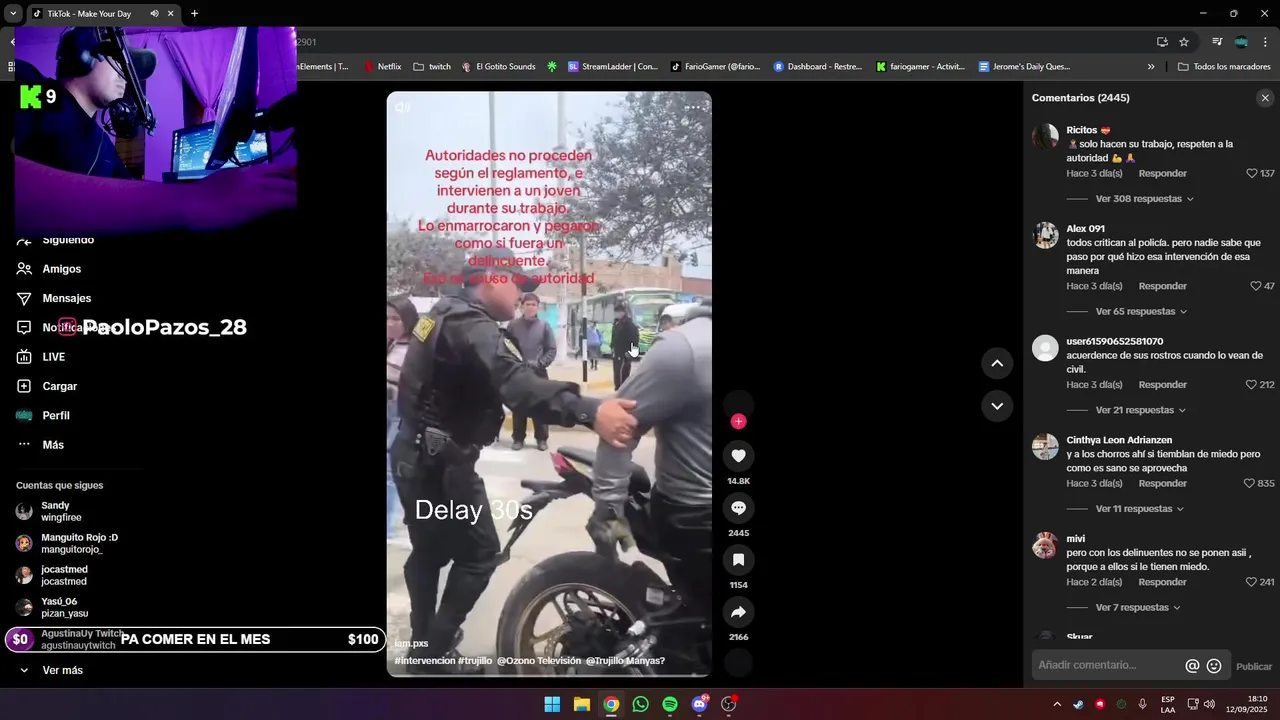Close the comments panel
The image size is (1280, 720).
point(1265,98)
